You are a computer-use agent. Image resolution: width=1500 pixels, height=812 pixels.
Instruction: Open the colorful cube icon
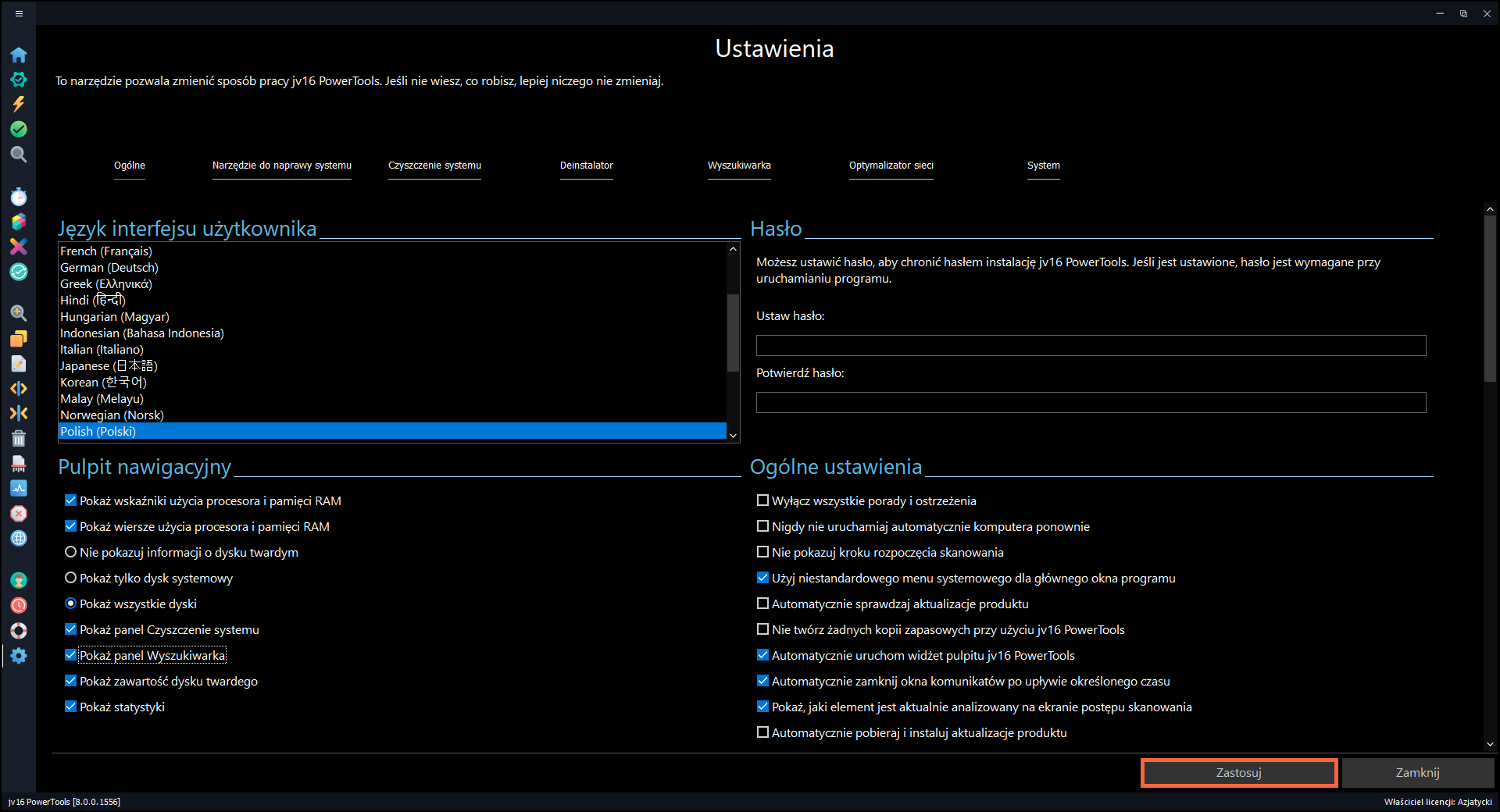(19, 222)
